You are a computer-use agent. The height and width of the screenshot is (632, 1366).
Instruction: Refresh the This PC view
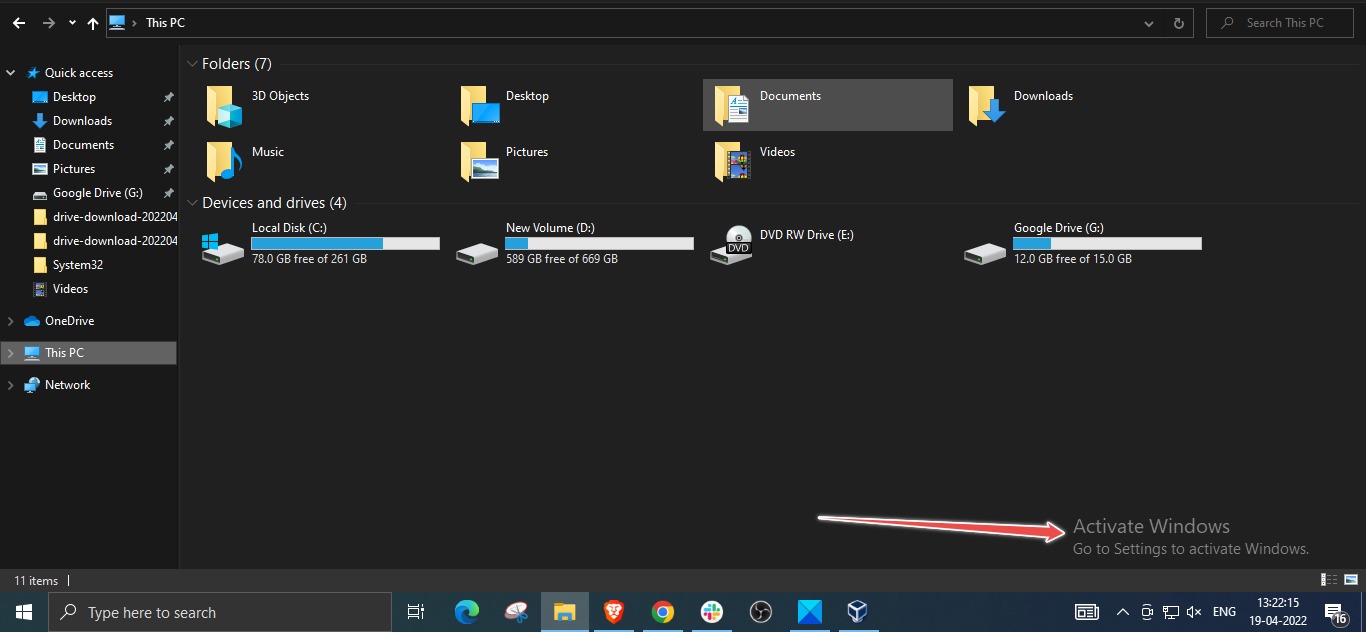click(x=1179, y=23)
